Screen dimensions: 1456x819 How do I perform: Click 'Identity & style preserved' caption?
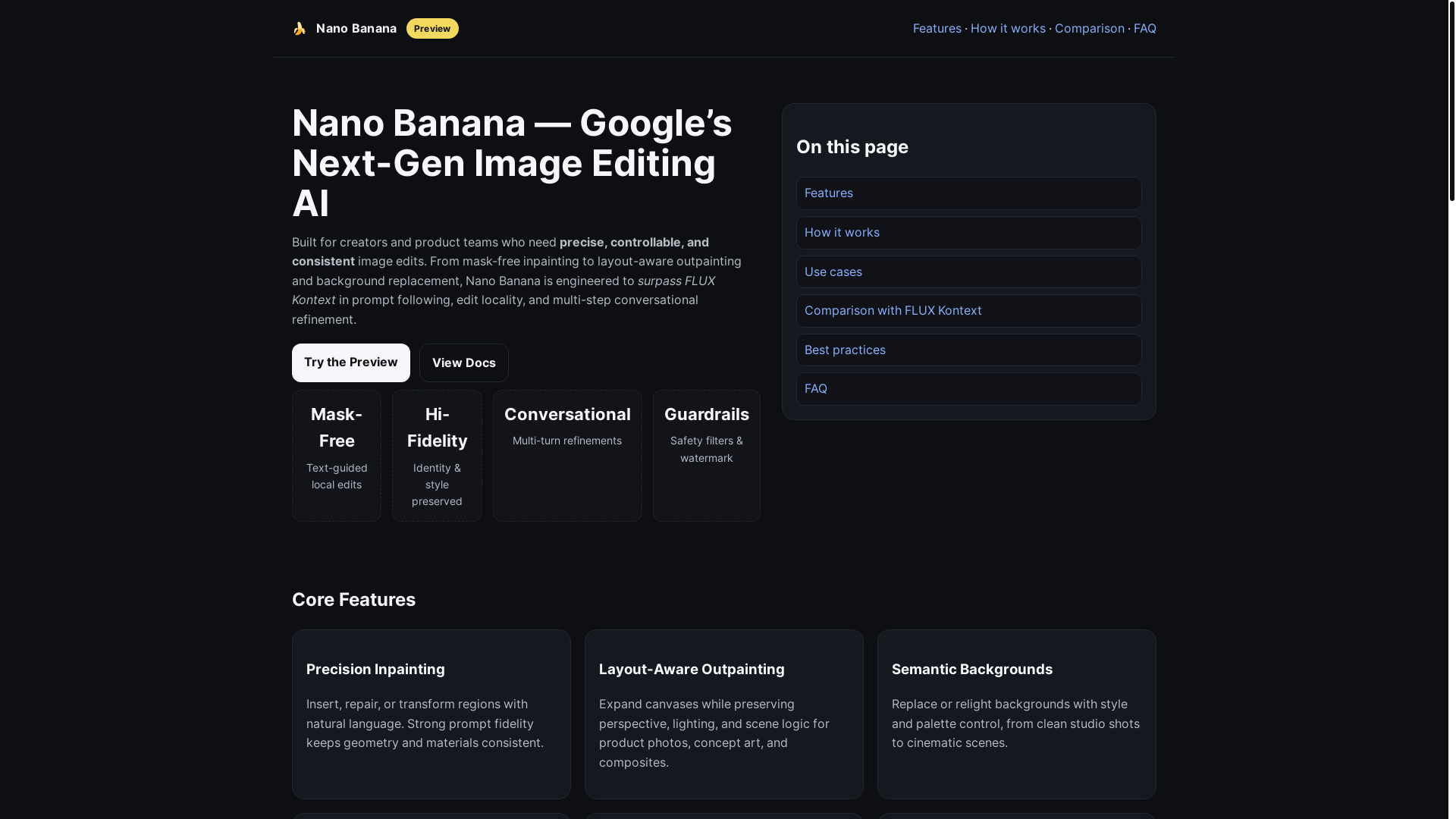[x=437, y=485]
